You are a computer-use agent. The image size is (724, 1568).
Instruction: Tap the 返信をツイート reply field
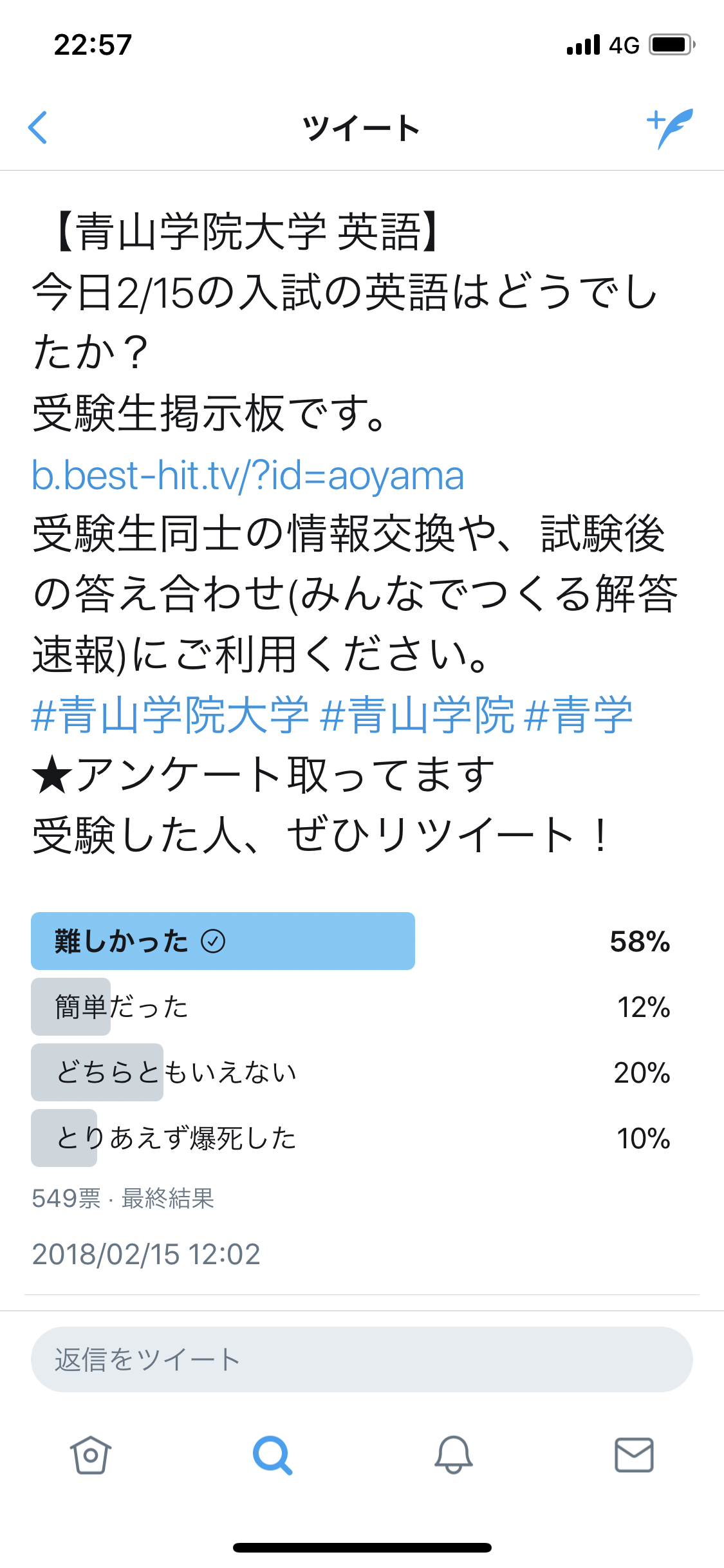click(x=362, y=1359)
